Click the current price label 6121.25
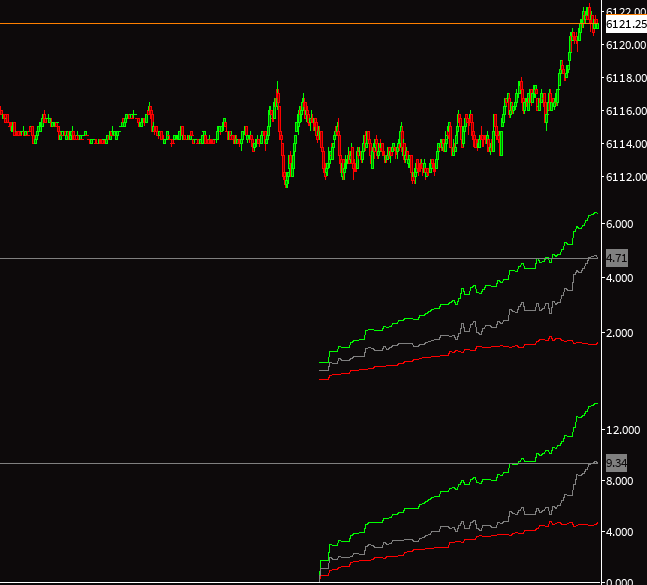Viewport: 647px width, 585px height. [626, 24]
